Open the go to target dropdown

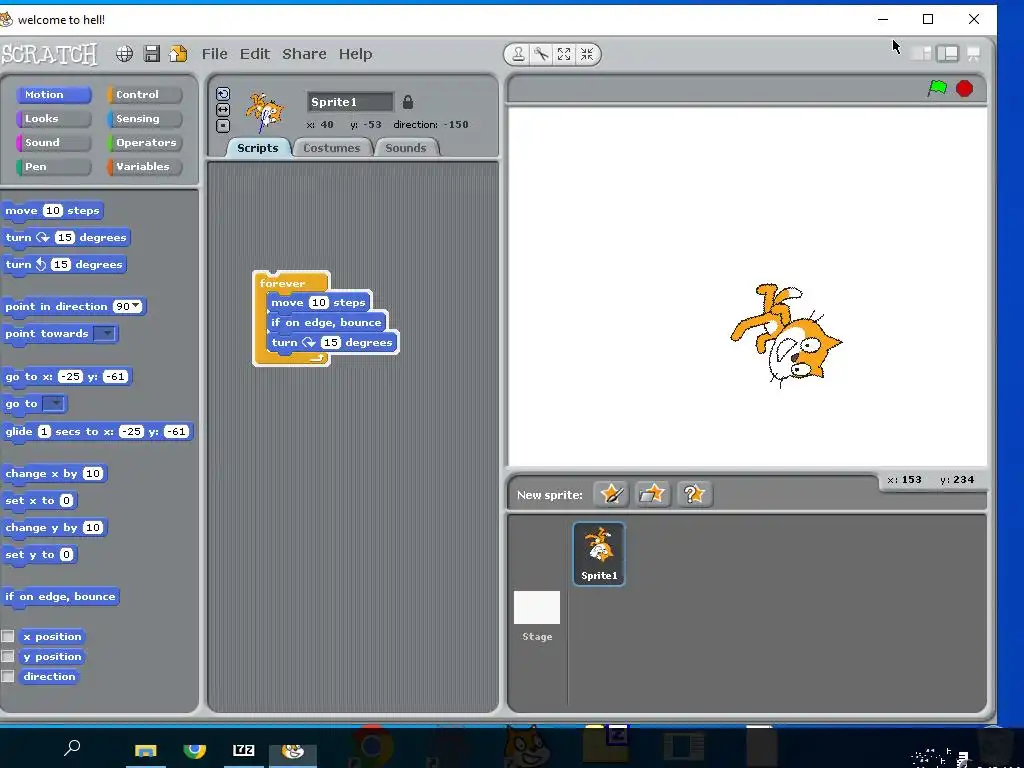click(54, 404)
